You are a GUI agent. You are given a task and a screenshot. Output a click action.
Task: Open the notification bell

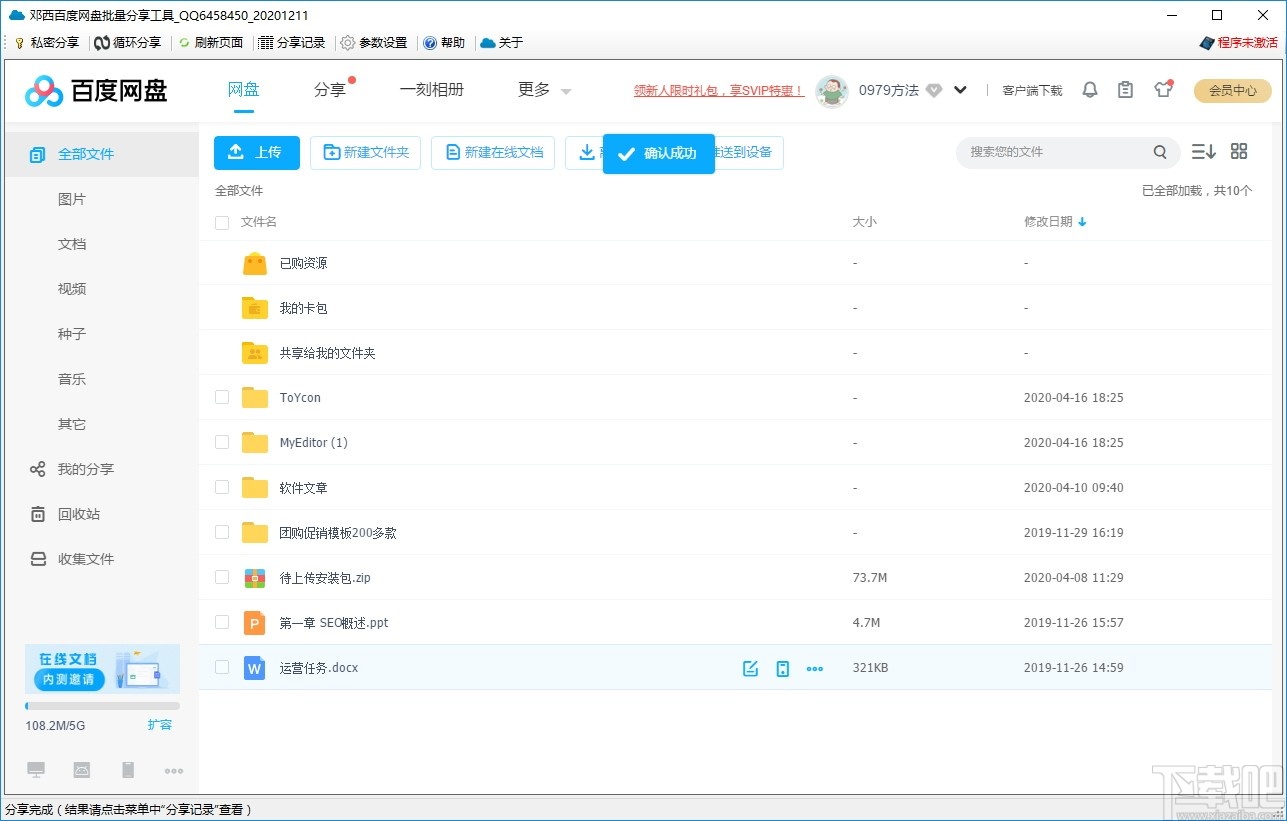click(1090, 90)
